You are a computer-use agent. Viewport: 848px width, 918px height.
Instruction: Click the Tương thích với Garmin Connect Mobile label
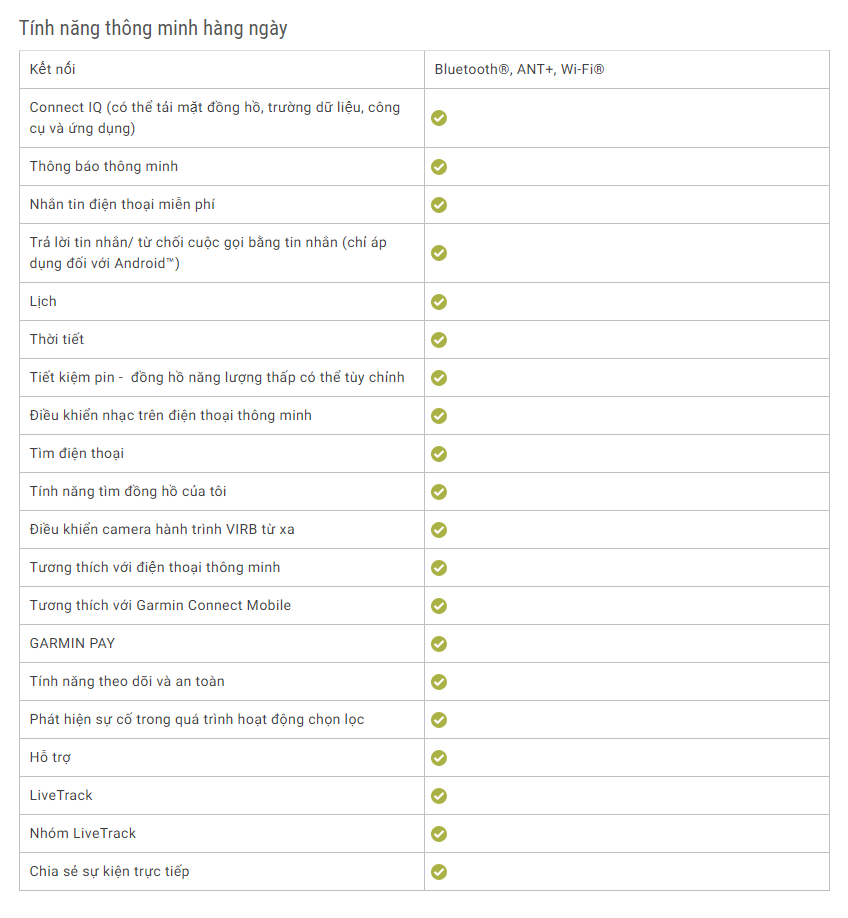(160, 605)
